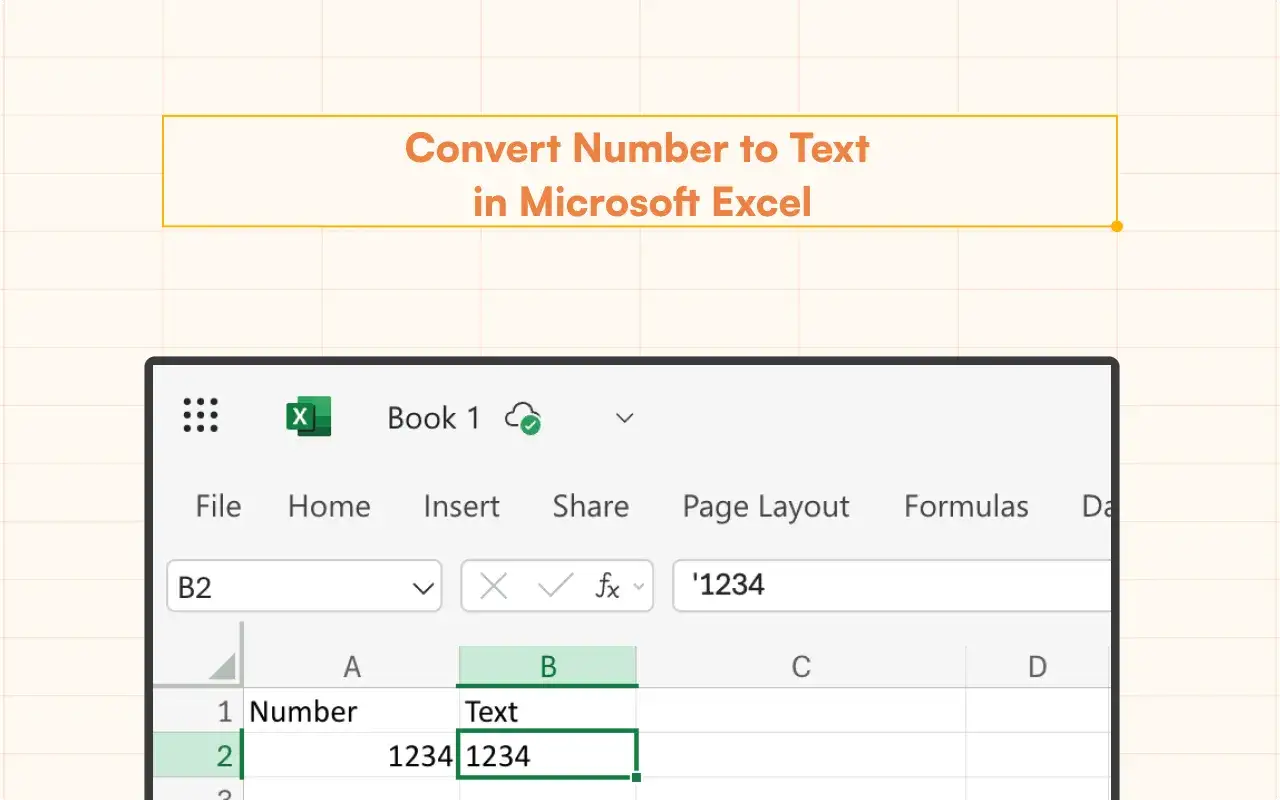The image size is (1280, 800).
Task: Select column D header
Action: pos(1038,667)
